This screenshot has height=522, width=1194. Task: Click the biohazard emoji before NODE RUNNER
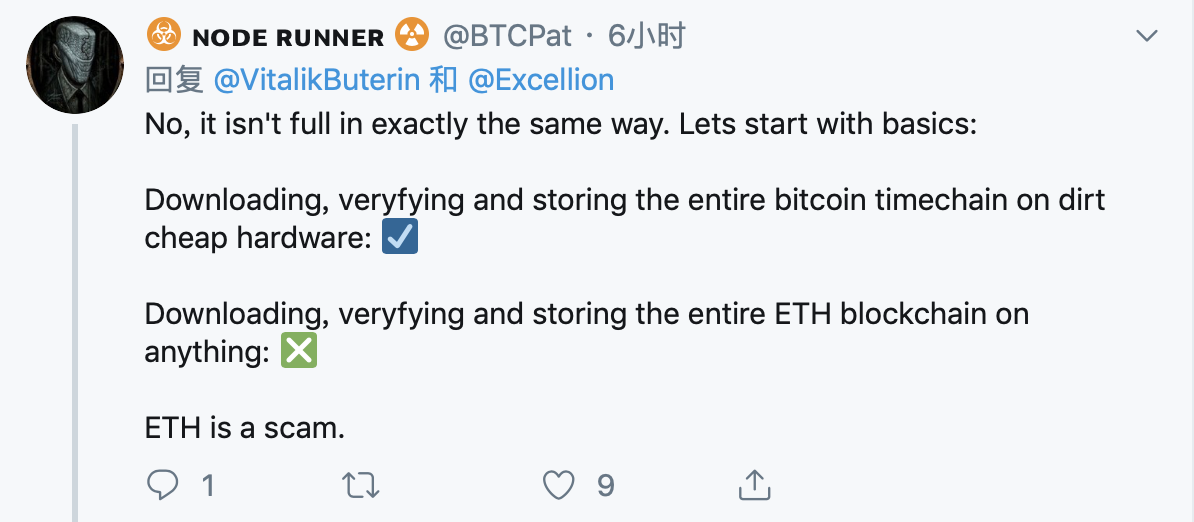pyautogui.click(x=164, y=35)
